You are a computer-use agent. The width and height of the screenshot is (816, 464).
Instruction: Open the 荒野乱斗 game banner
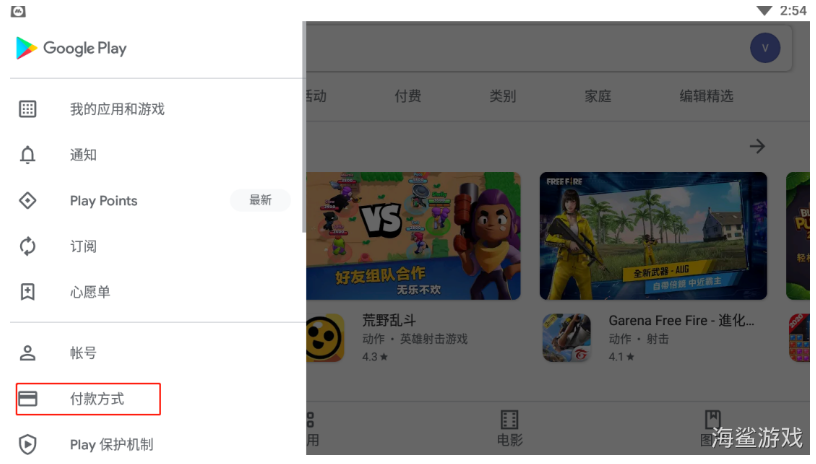pos(413,236)
